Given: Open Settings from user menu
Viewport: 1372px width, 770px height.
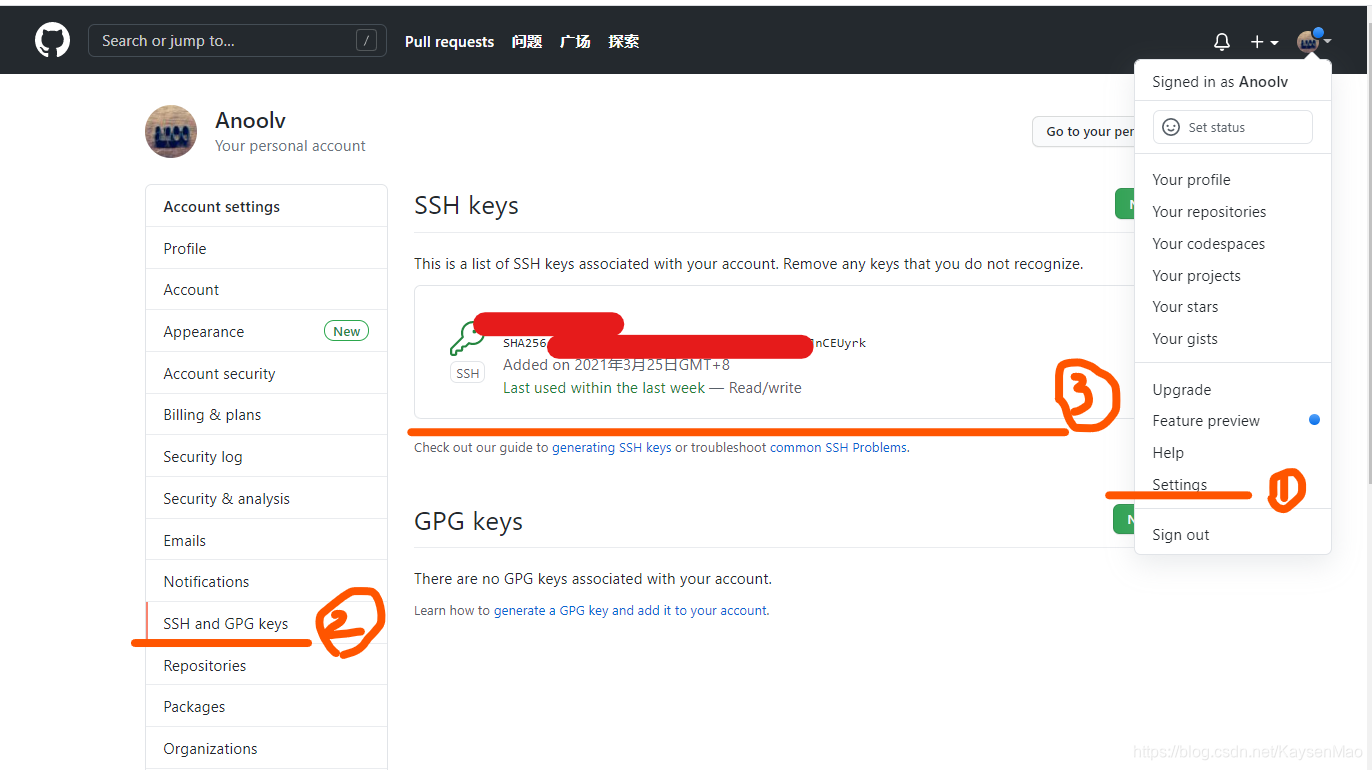Looking at the screenshot, I should tap(1232, 485).
